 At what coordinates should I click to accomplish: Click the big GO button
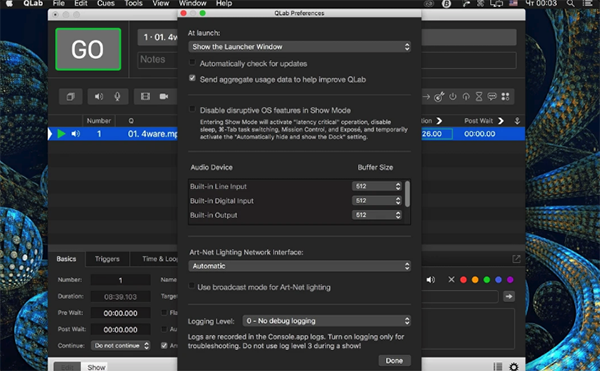coord(88,49)
